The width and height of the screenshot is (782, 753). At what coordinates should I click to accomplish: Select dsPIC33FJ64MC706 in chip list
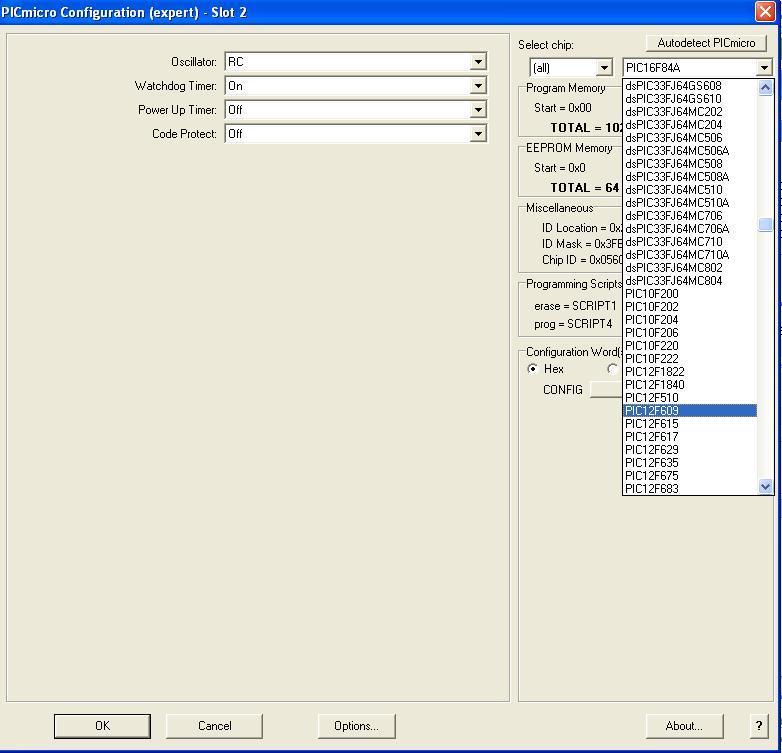690,216
